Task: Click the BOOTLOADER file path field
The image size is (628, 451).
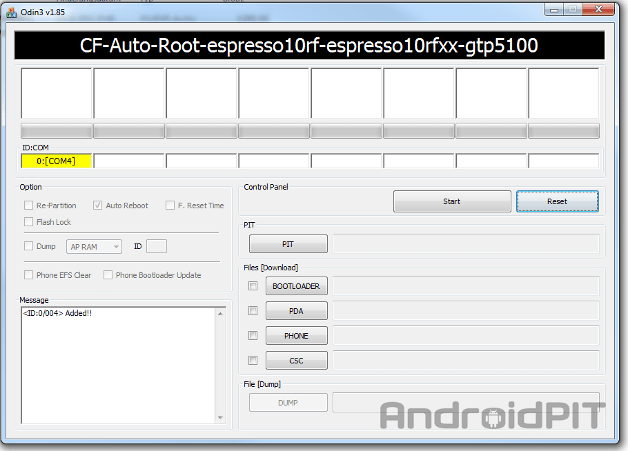Action: click(x=466, y=286)
